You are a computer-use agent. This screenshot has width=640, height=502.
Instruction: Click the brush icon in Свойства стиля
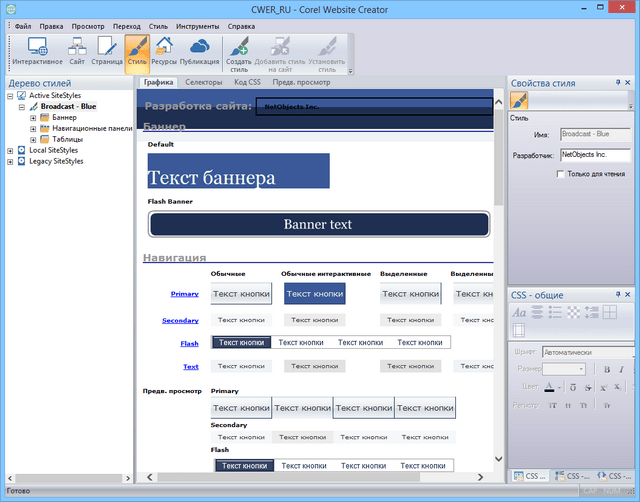pyautogui.click(x=520, y=101)
